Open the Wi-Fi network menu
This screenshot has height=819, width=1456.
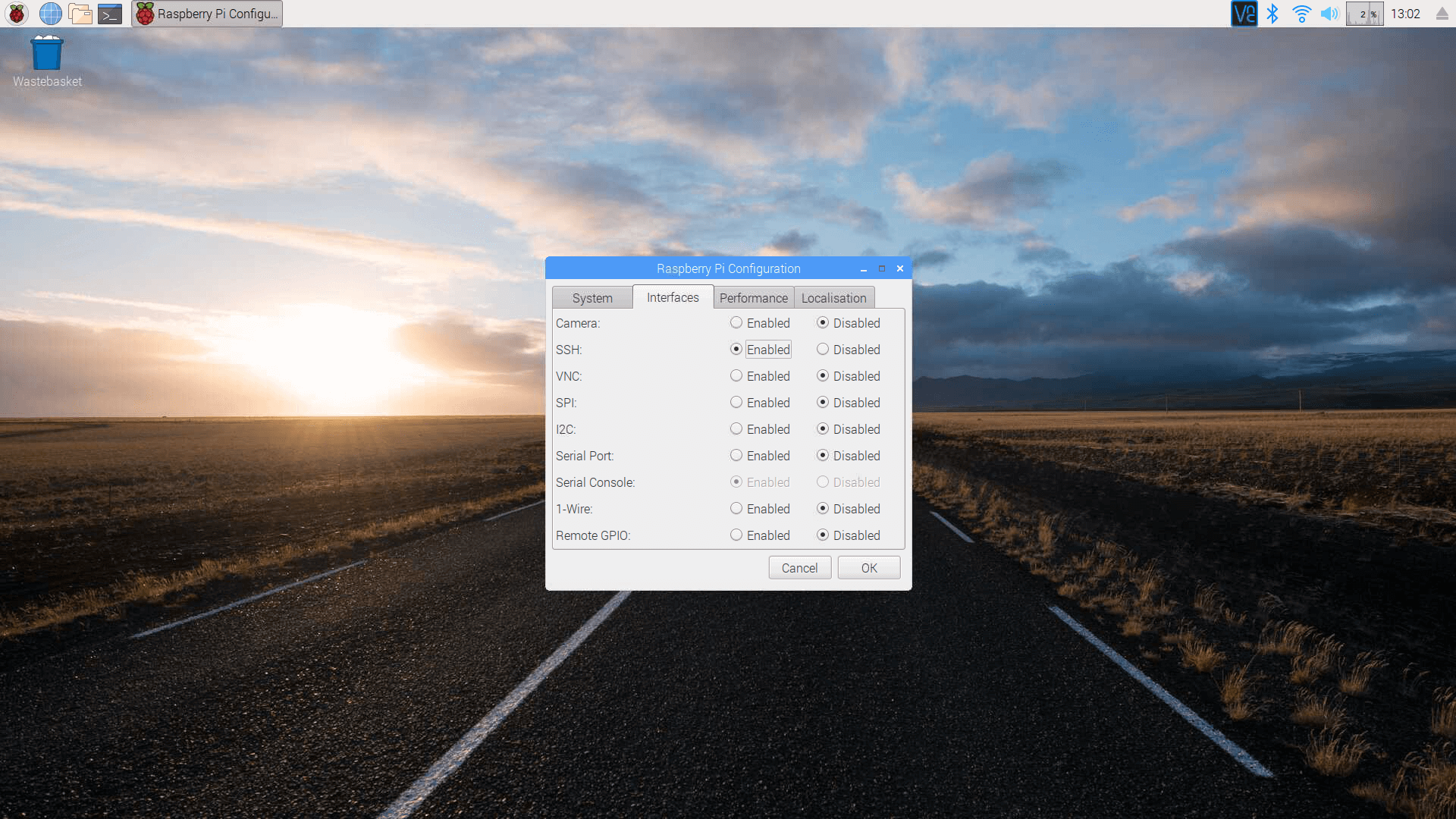(1301, 14)
